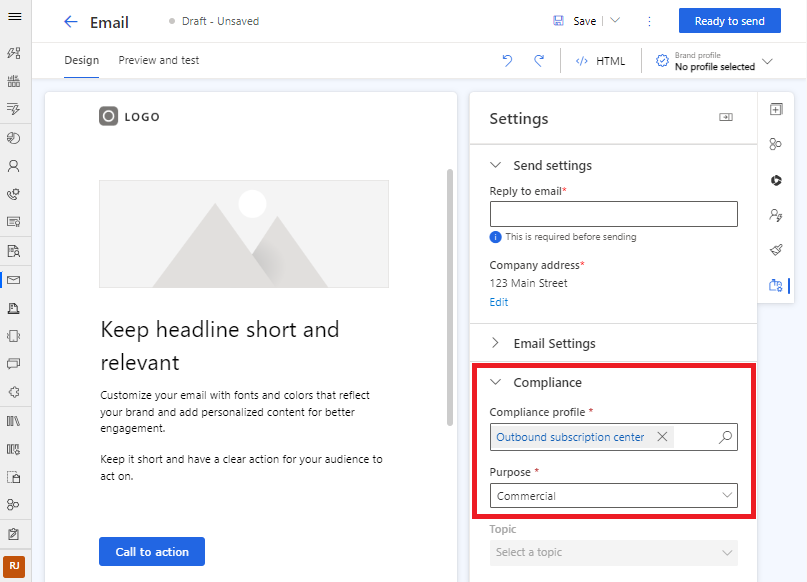Expand the Email Settings section

point(495,343)
